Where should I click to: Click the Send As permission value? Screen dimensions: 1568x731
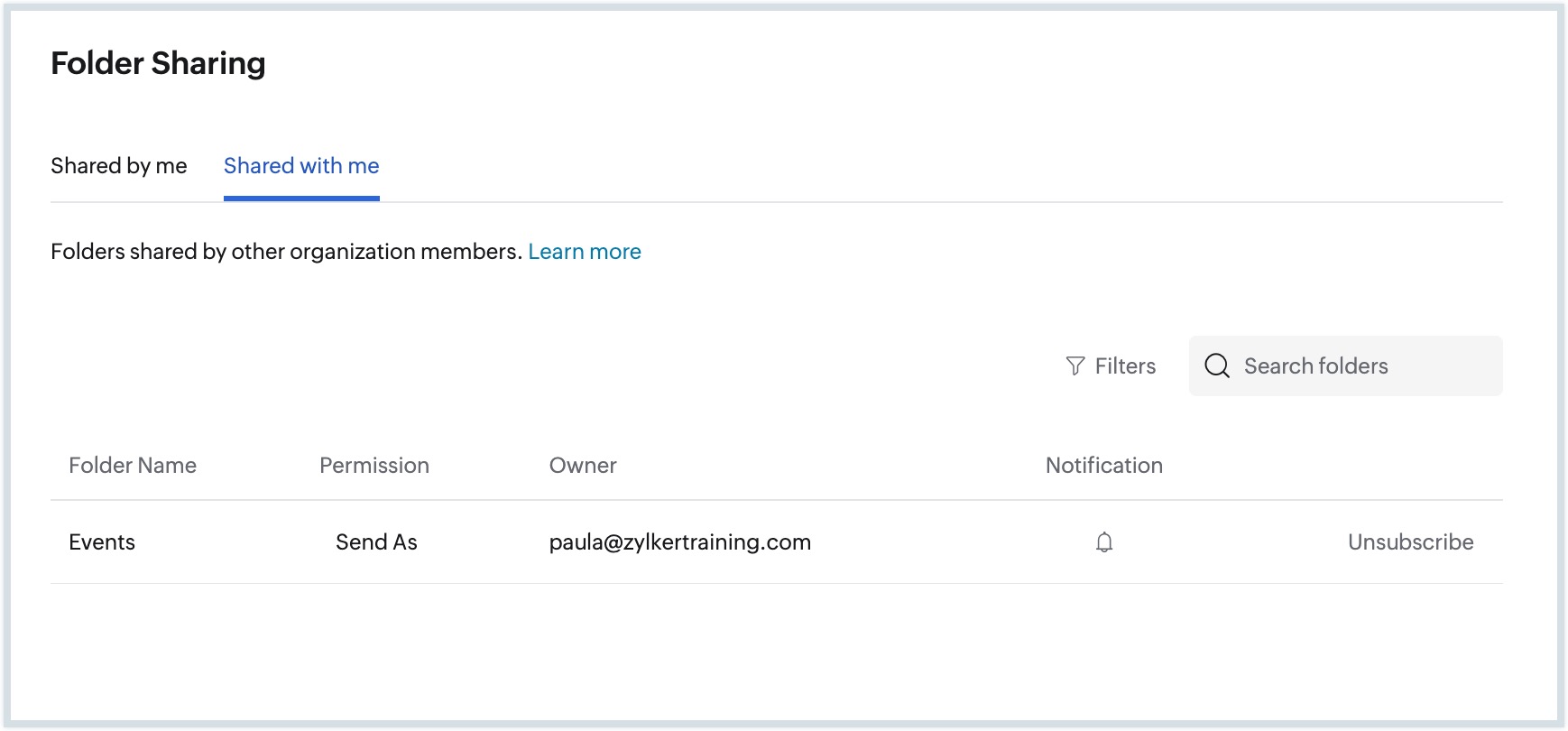tap(376, 542)
